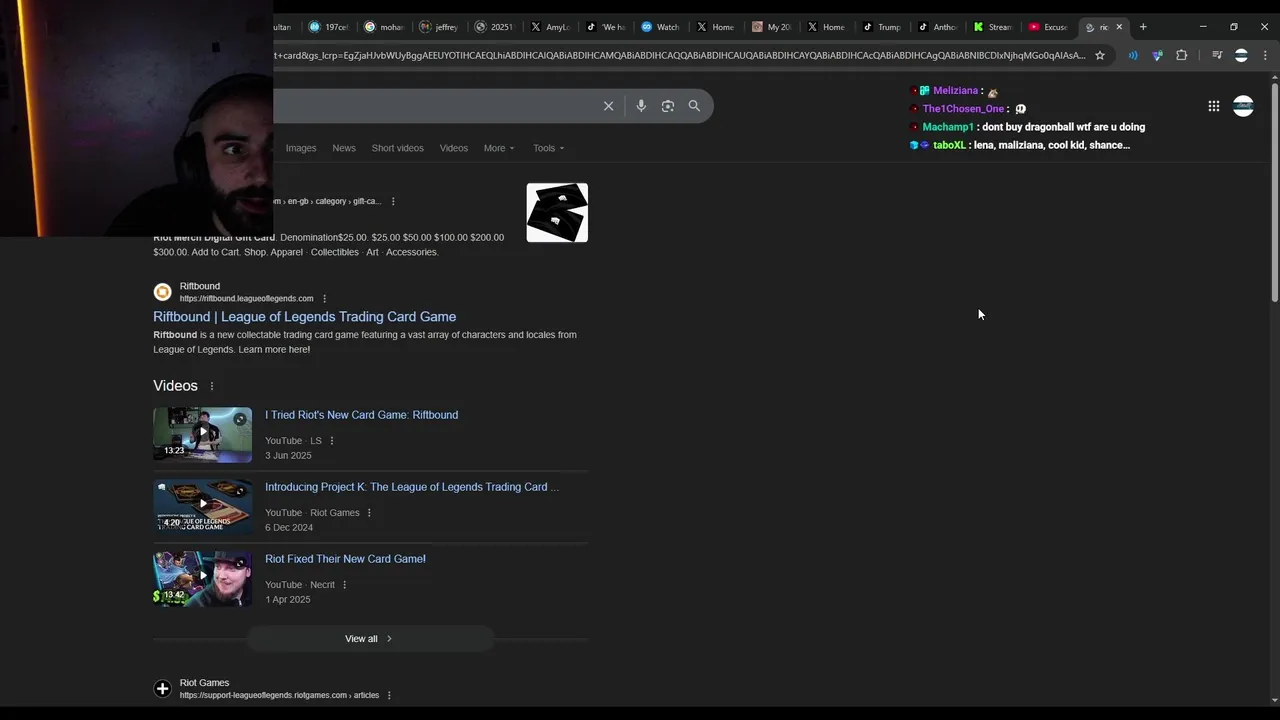
Task: Click the sound wave extension icon
Action: click(x=1133, y=55)
